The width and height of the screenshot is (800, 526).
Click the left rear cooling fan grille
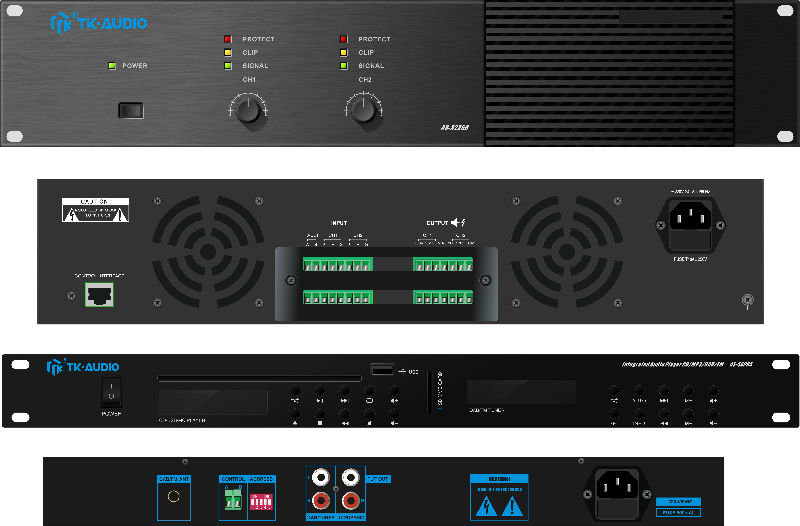pyautogui.click(x=208, y=249)
